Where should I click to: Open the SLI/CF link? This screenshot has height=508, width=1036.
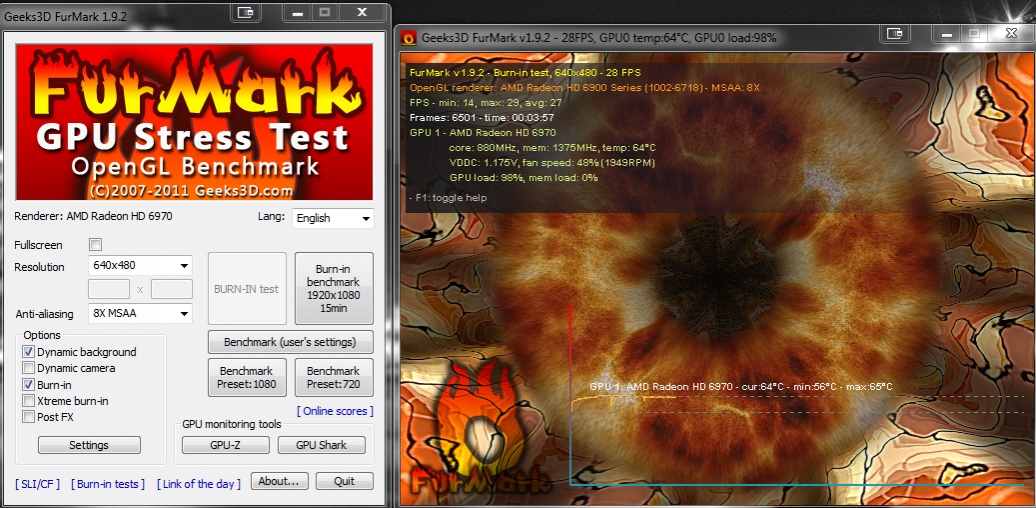tap(37, 484)
